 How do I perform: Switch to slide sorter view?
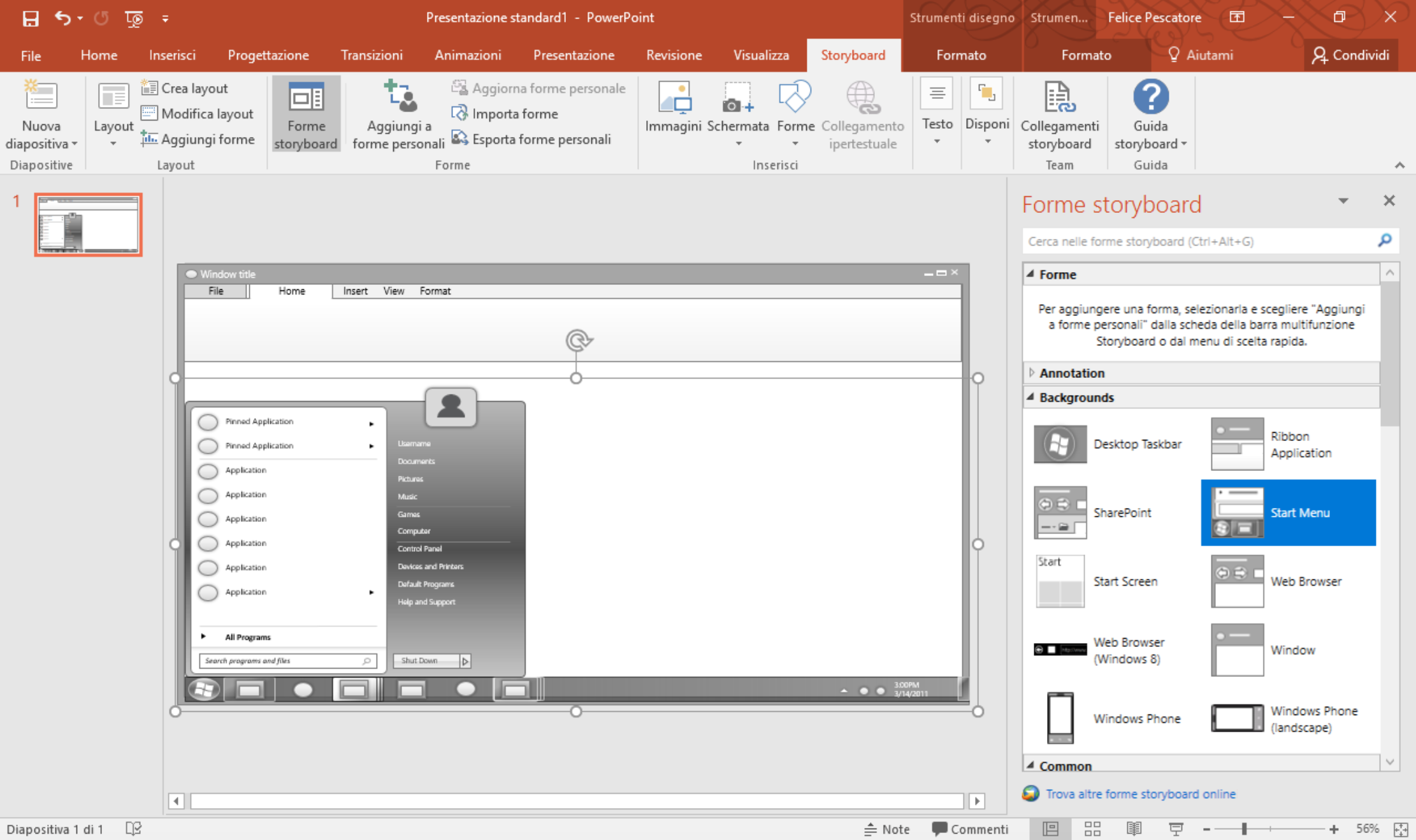pyautogui.click(x=1092, y=829)
